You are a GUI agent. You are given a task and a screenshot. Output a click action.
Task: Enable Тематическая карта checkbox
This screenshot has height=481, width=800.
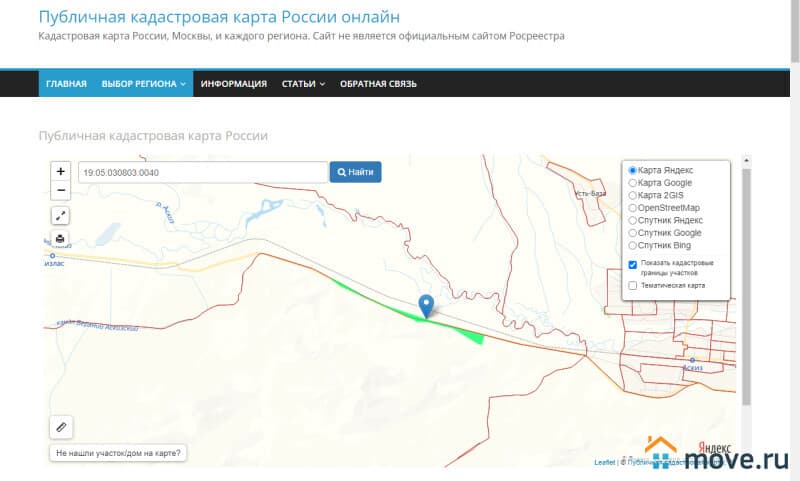(x=633, y=286)
